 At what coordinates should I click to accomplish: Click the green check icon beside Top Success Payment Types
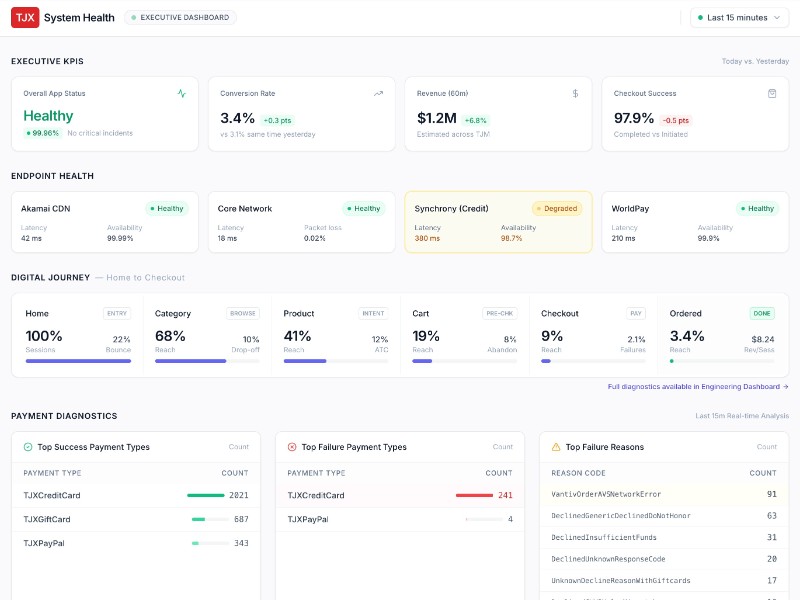point(28,447)
